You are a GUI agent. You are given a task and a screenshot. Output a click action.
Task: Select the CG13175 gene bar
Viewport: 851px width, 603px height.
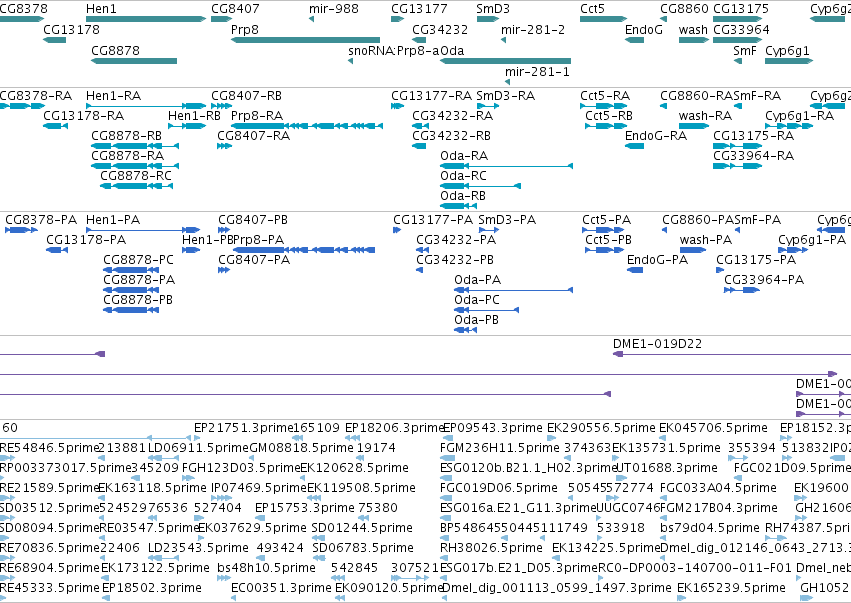click(738, 19)
